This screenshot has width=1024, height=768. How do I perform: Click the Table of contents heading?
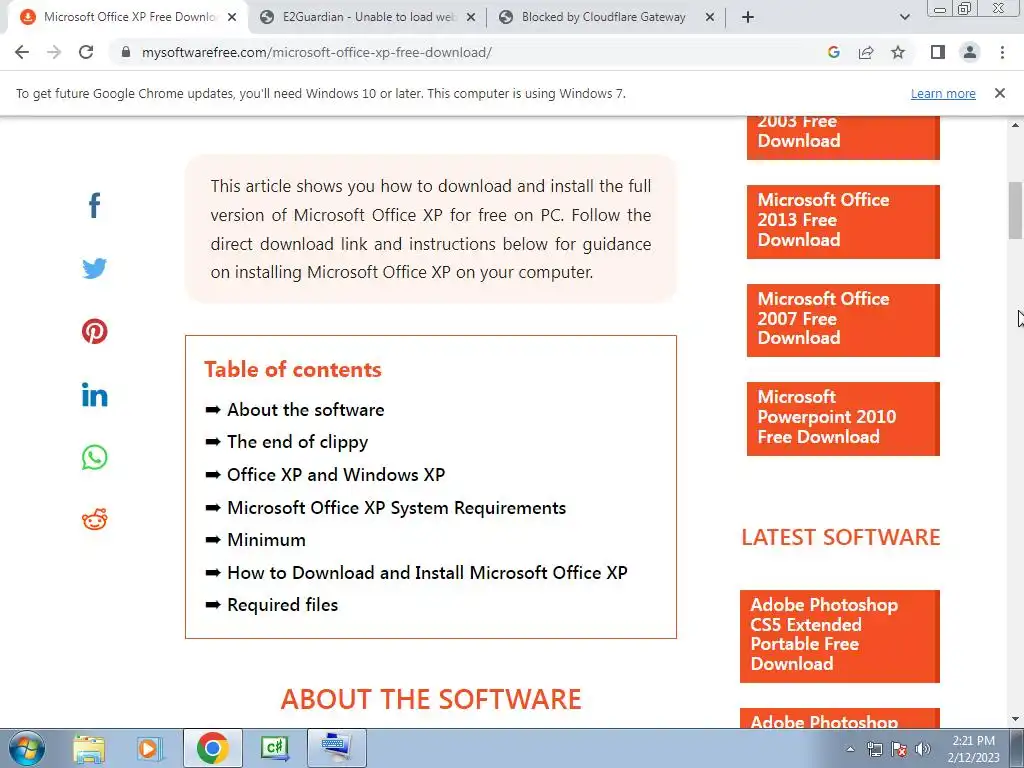pos(293,370)
